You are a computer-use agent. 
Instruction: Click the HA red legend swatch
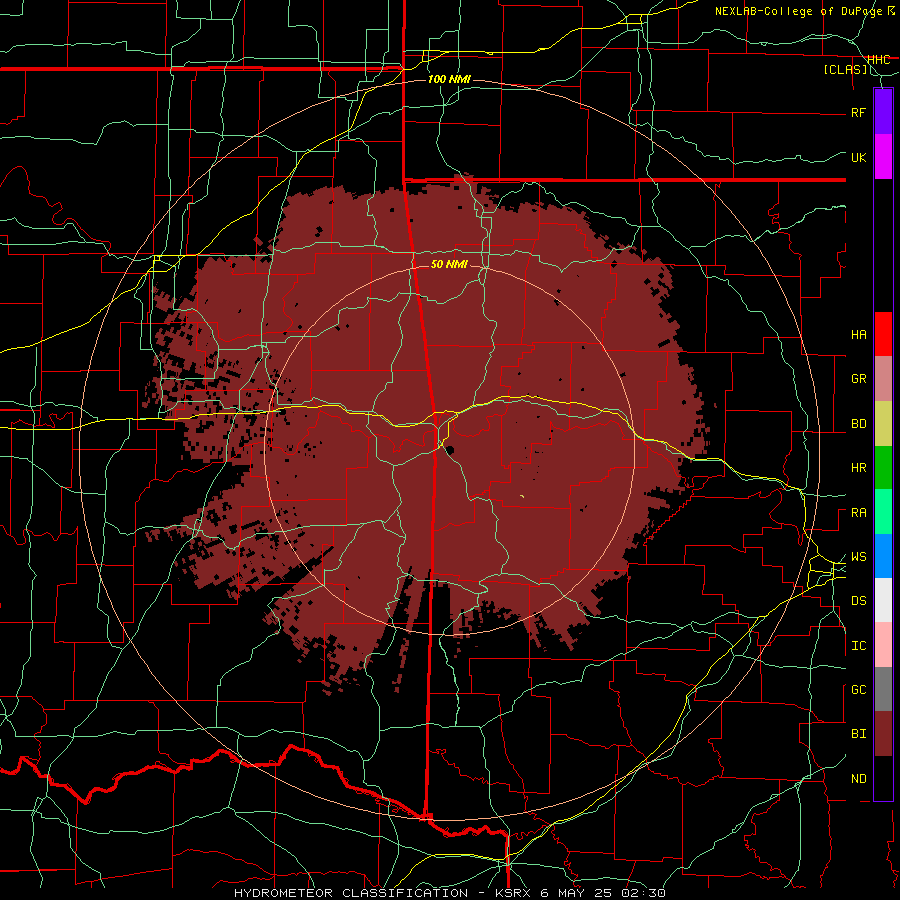point(883,334)
